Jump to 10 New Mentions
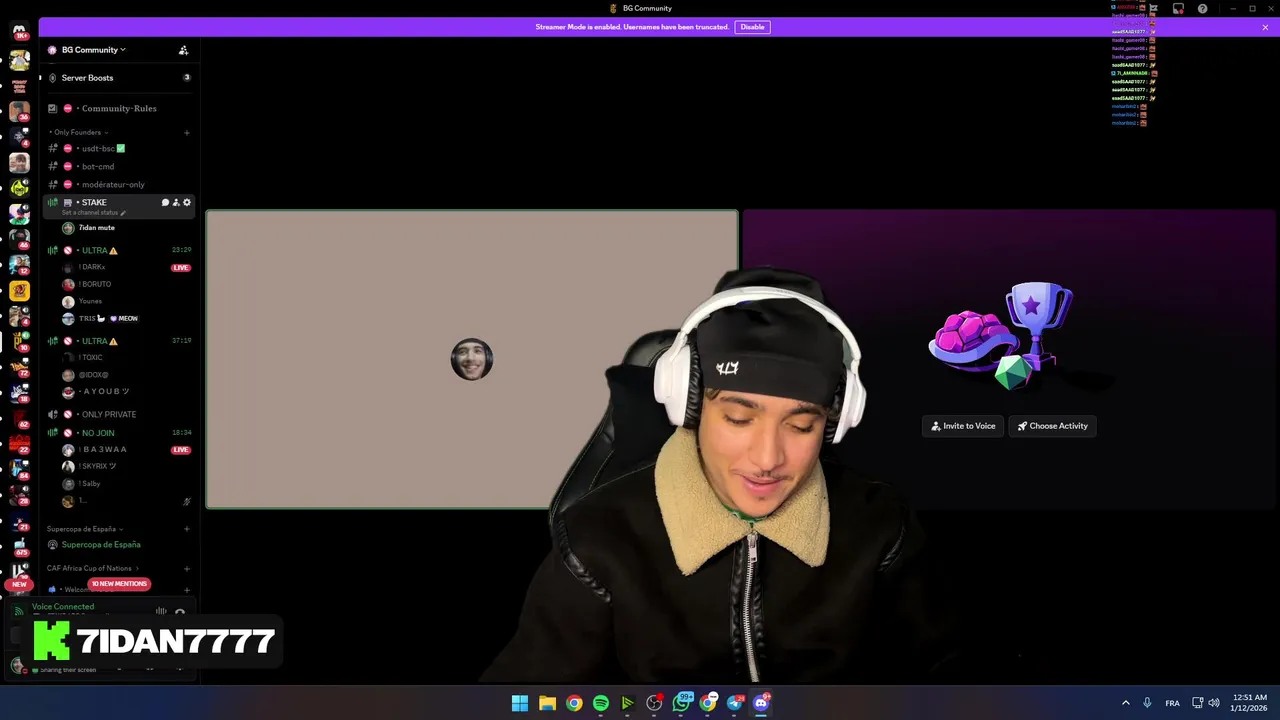The width and height of the screenshot is (1280, 720). click(x=119, y=584)
